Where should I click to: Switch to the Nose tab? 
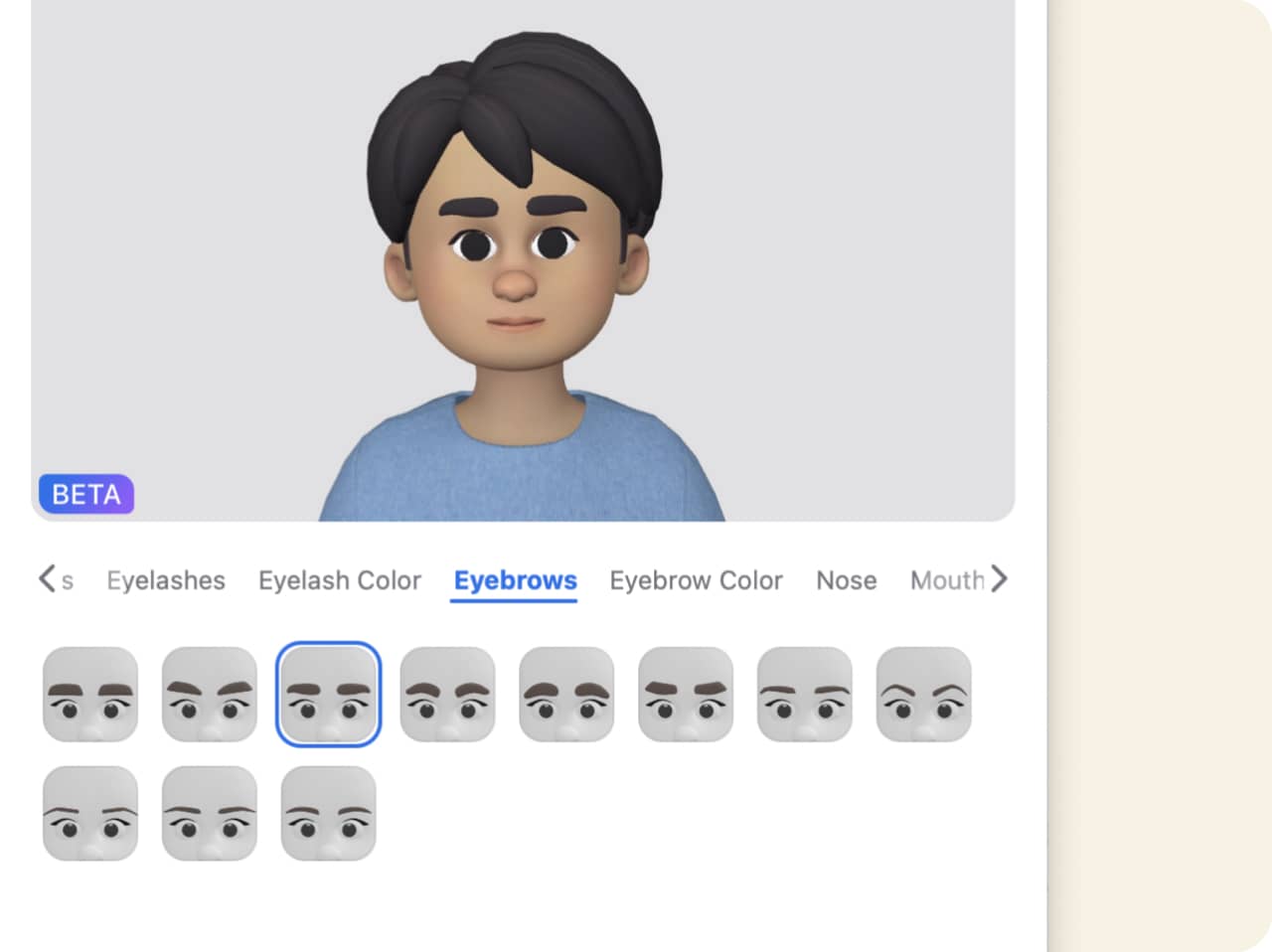click(x=846, y=580)
